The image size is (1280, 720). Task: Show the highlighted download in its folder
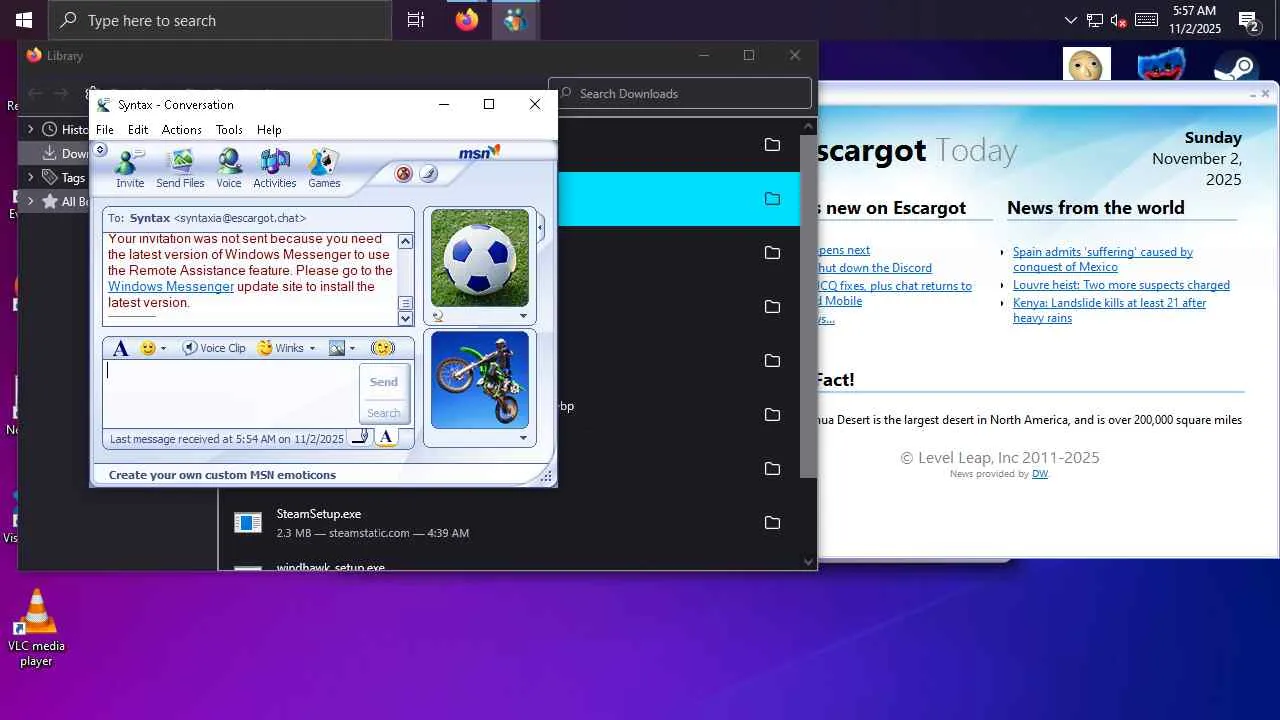click(x=772, y=199)
